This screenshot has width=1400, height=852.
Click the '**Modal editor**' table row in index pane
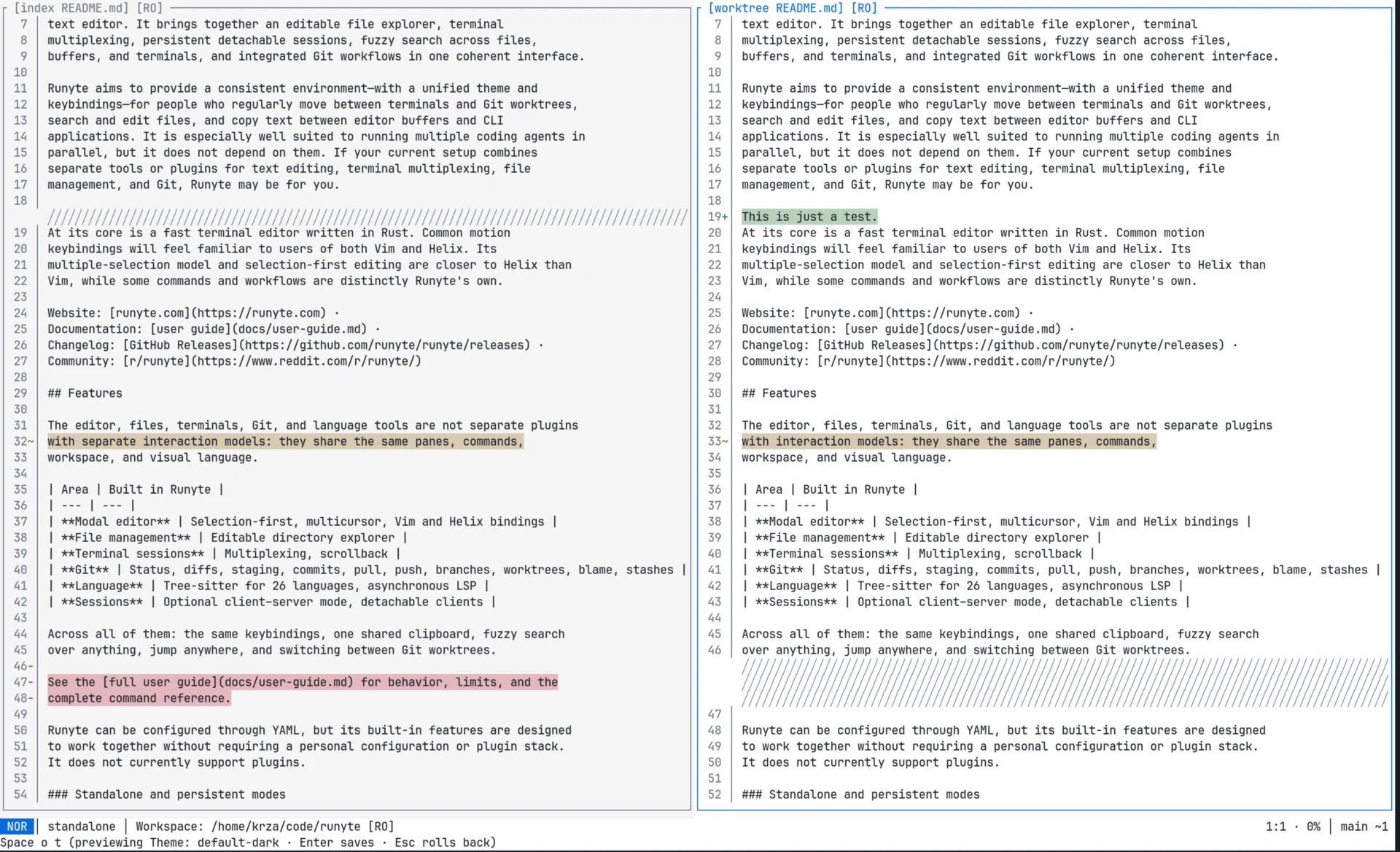tap(303, 522)
